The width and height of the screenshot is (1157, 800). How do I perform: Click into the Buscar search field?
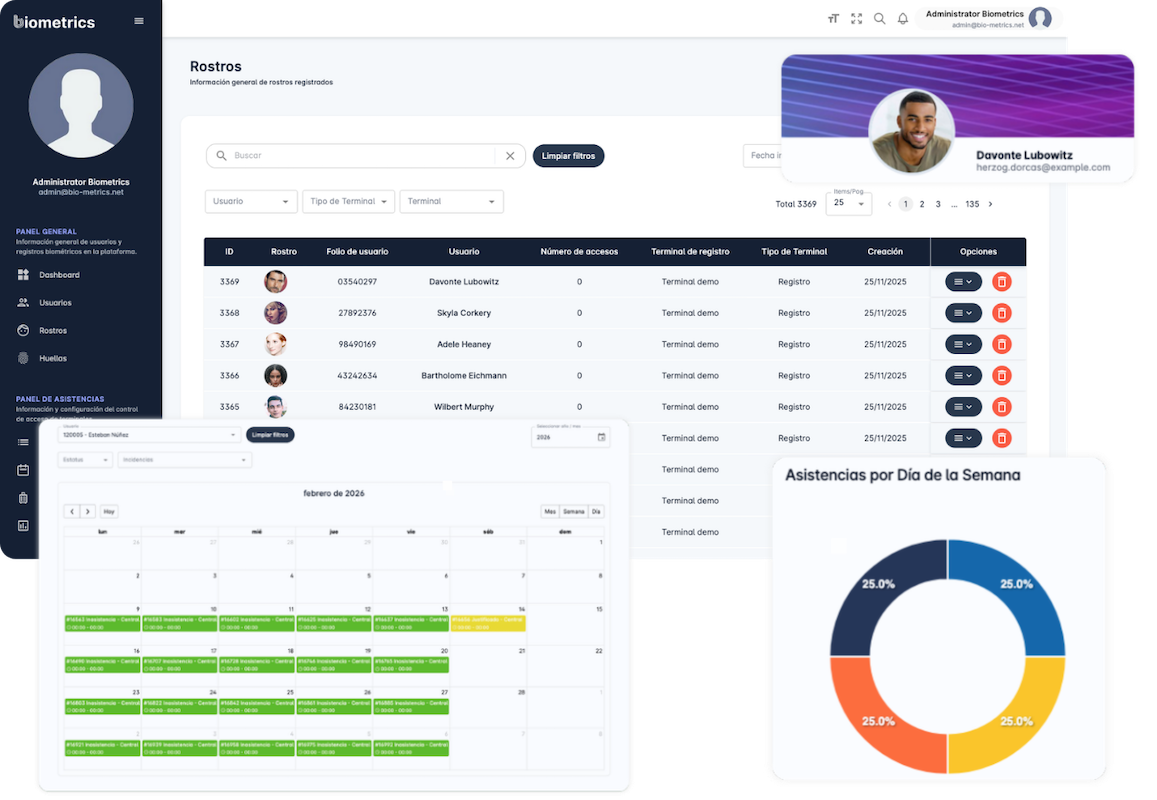(x=360, y=156)
